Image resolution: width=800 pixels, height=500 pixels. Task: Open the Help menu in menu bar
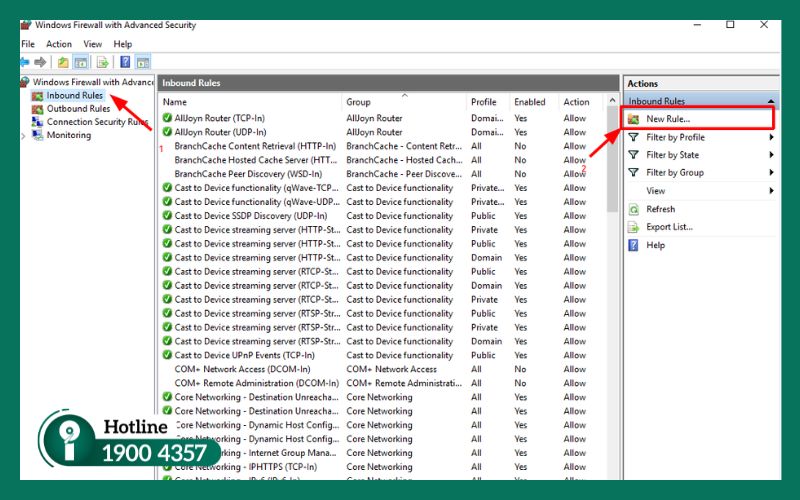tap(122, 44)
